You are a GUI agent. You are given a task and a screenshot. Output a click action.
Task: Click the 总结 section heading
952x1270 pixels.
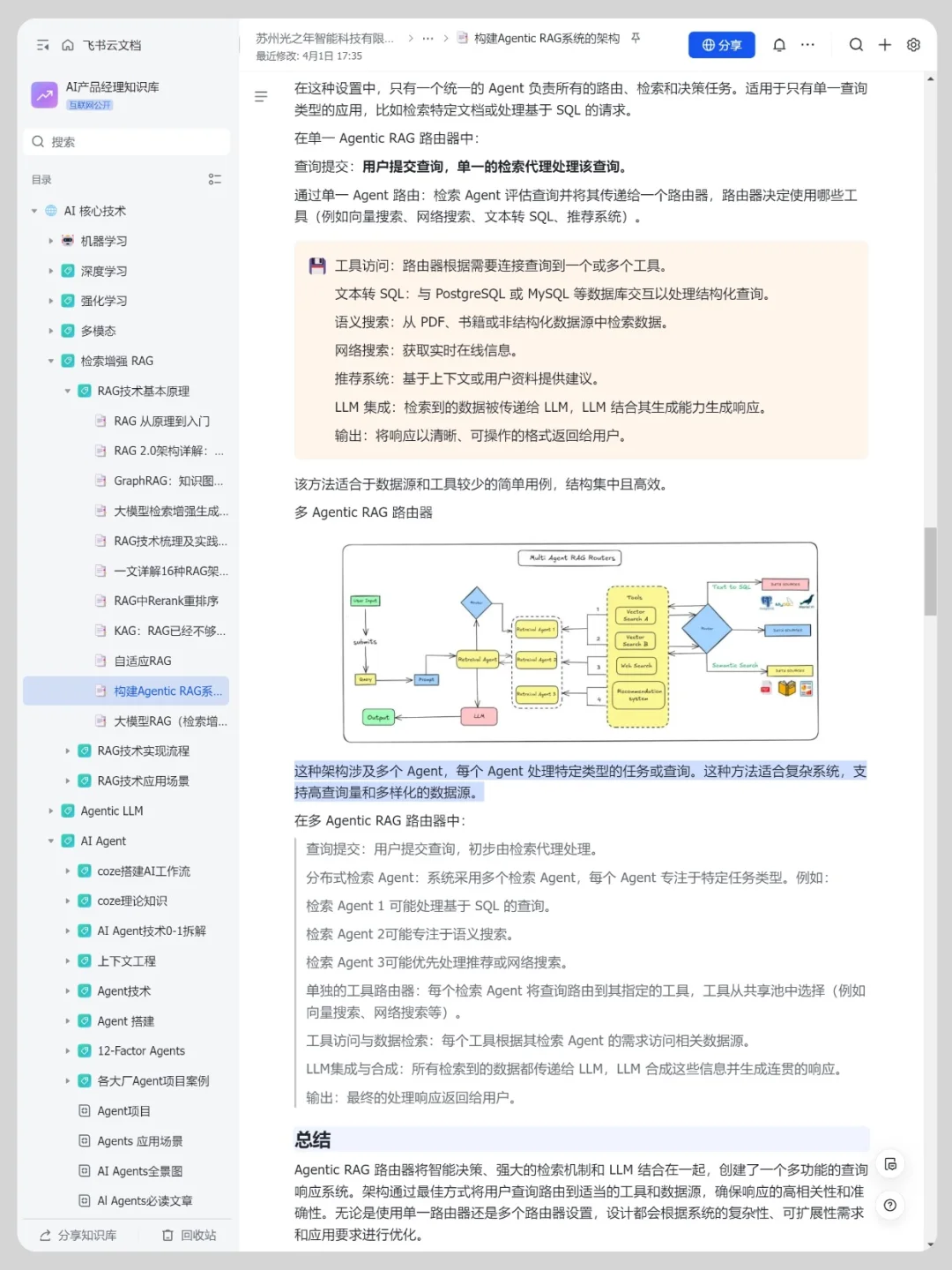(x=313, y=1139)
